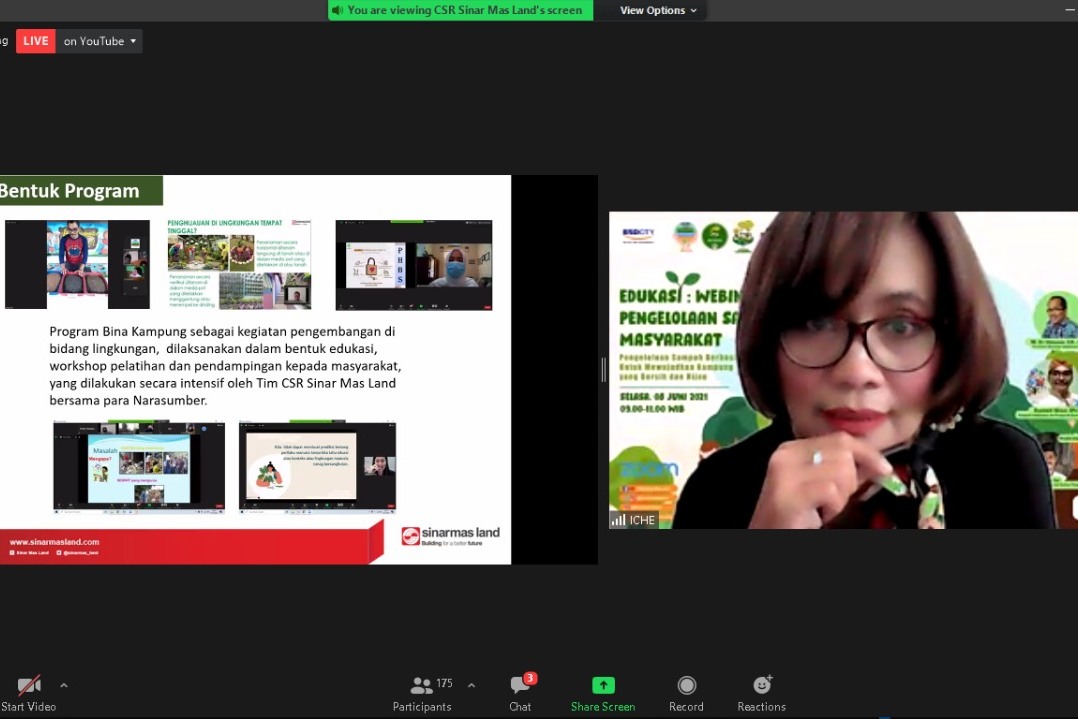Click the Participants icon
The width and height of the screenshot is (1078, 719).
pos(422,685)
